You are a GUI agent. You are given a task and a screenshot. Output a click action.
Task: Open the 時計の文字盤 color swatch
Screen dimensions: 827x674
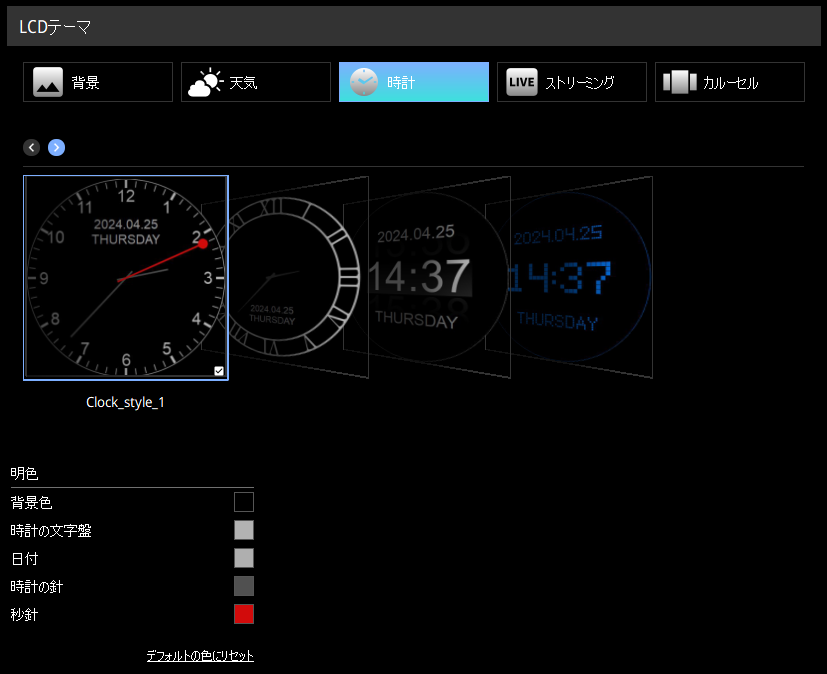click(244, 530)
